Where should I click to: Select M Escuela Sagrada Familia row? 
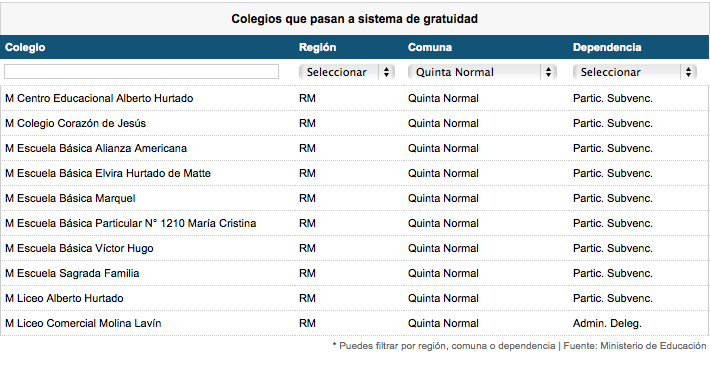355,273
